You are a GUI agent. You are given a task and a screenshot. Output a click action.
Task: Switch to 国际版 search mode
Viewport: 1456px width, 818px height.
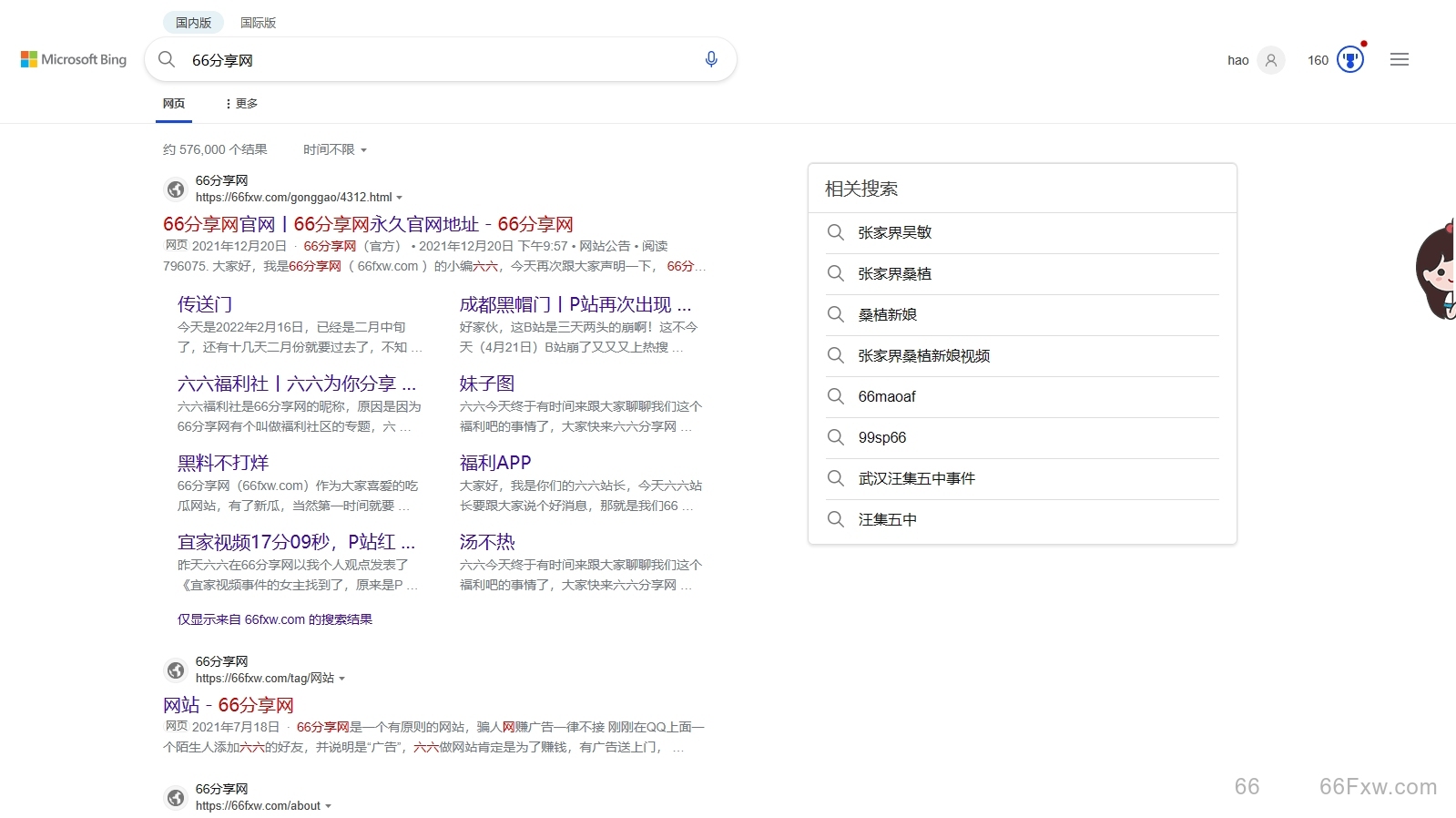click(258, 23)
